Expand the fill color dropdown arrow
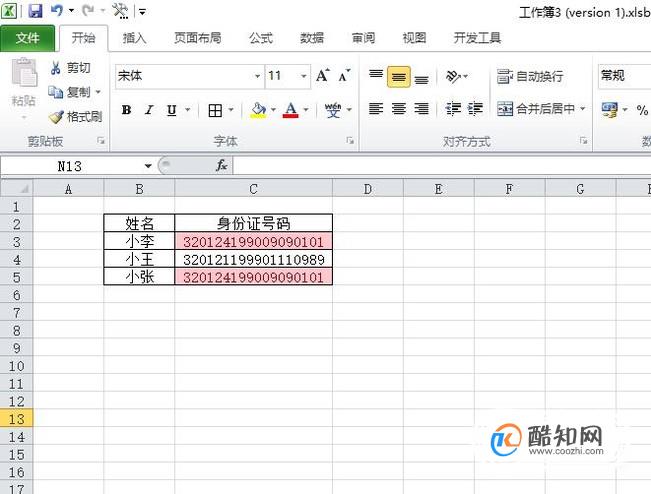This screenshot has height=494, width=651. (273, 110)
